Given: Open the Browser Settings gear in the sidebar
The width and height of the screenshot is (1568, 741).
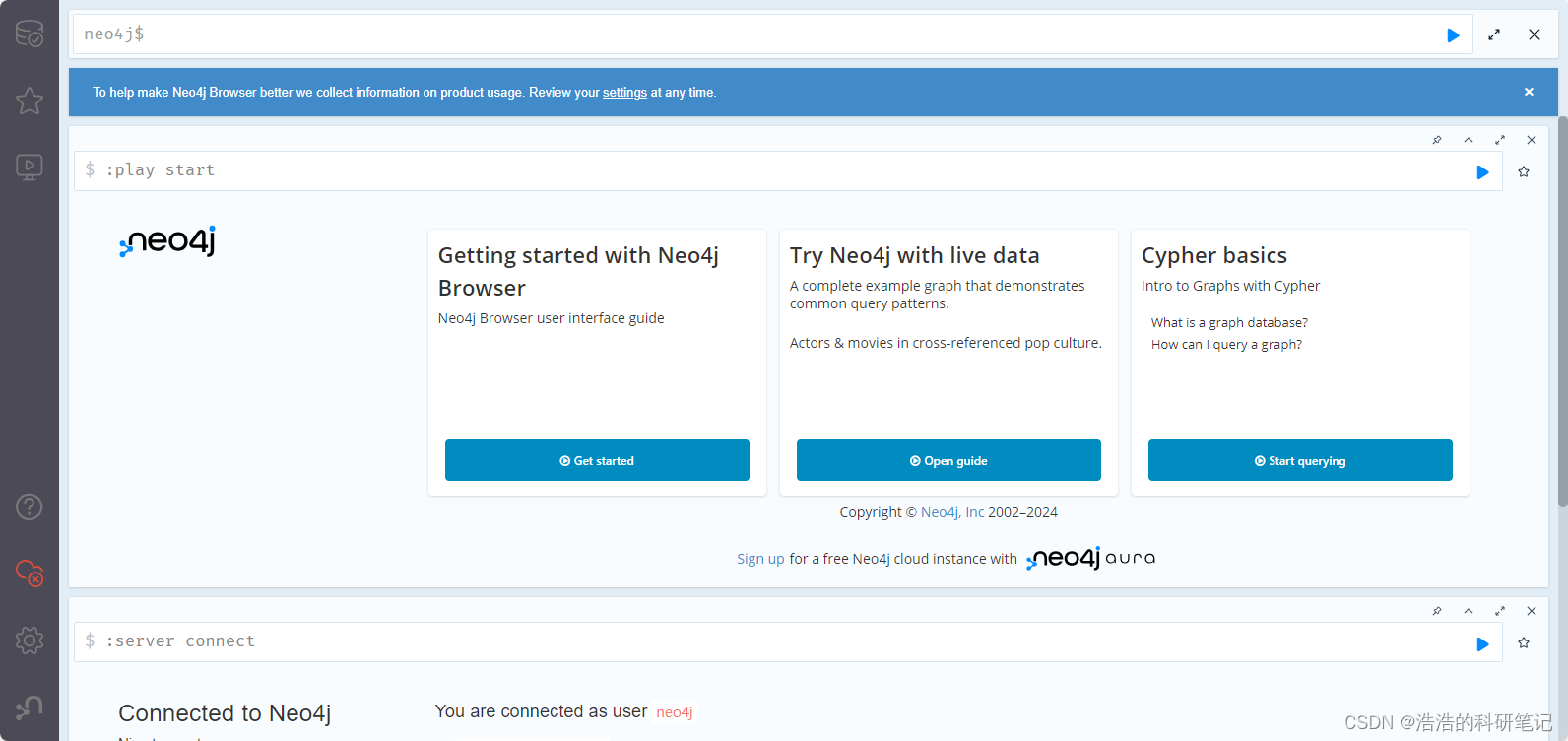Looking at the screenshot, I should click(x=30, y=640).
